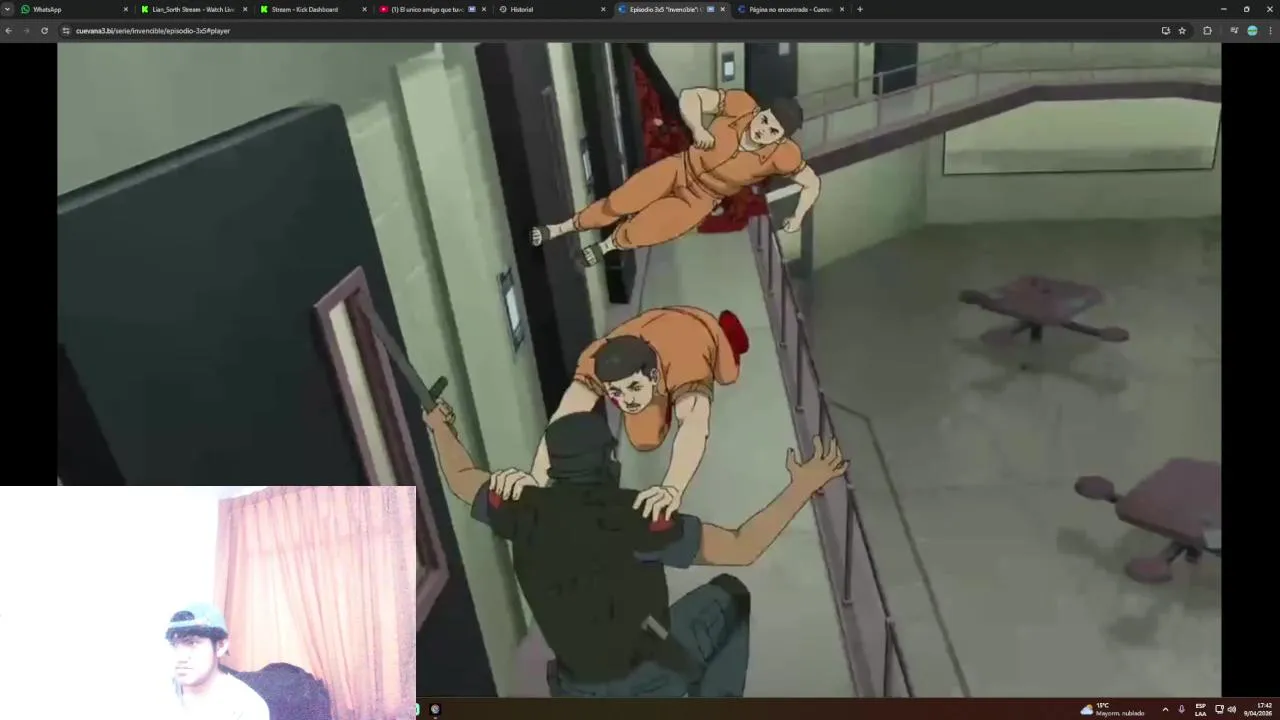This screenshot has height=720, width=1280.
Task: Change the ESP LAA keyboard language
Action: (x=1200, y=709)
